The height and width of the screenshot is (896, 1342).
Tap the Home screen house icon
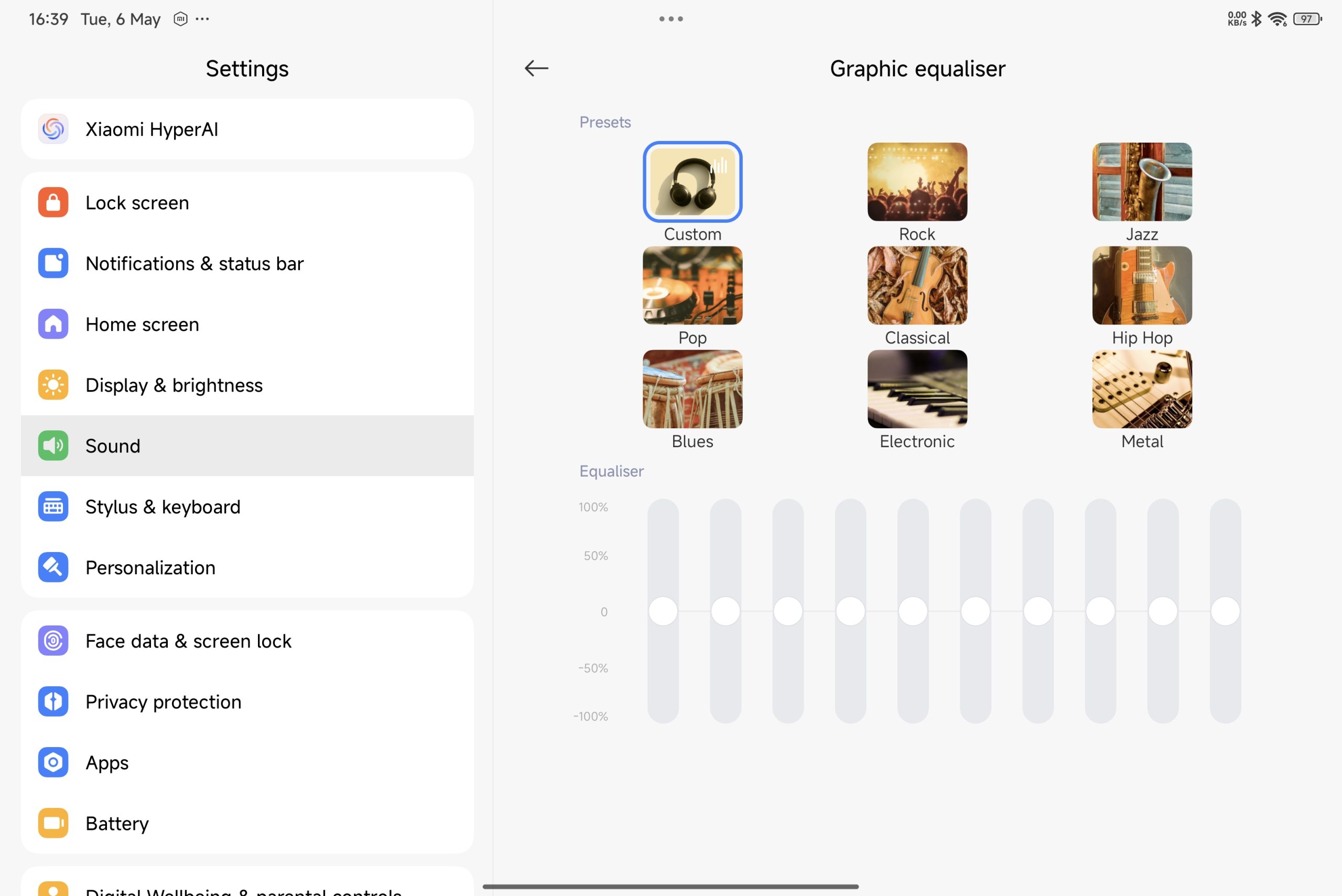click(53, 324)
